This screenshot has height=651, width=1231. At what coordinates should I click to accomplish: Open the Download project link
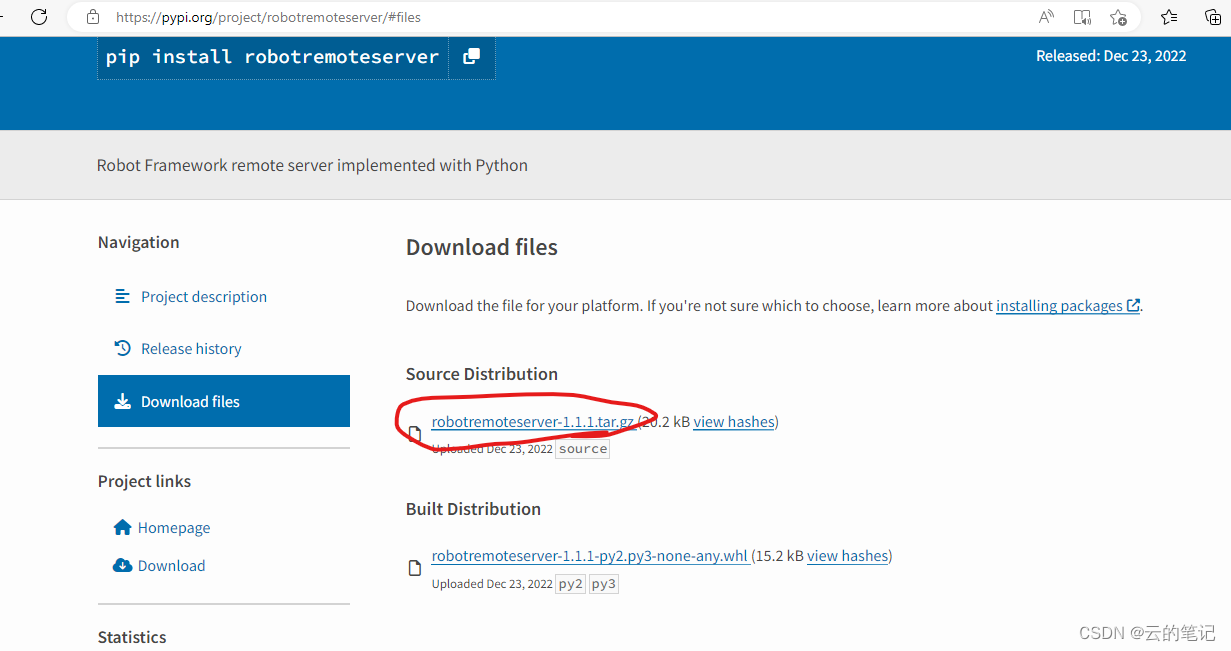[x=171, y=565]
